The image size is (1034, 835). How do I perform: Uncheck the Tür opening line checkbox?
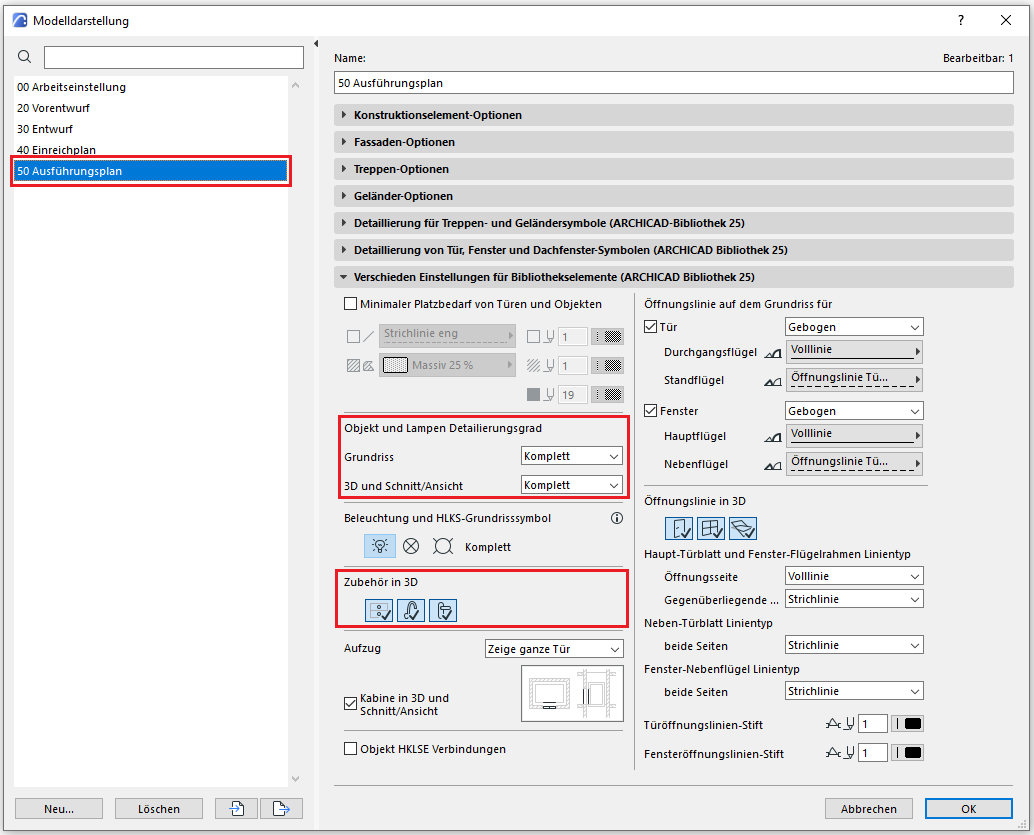652,327
